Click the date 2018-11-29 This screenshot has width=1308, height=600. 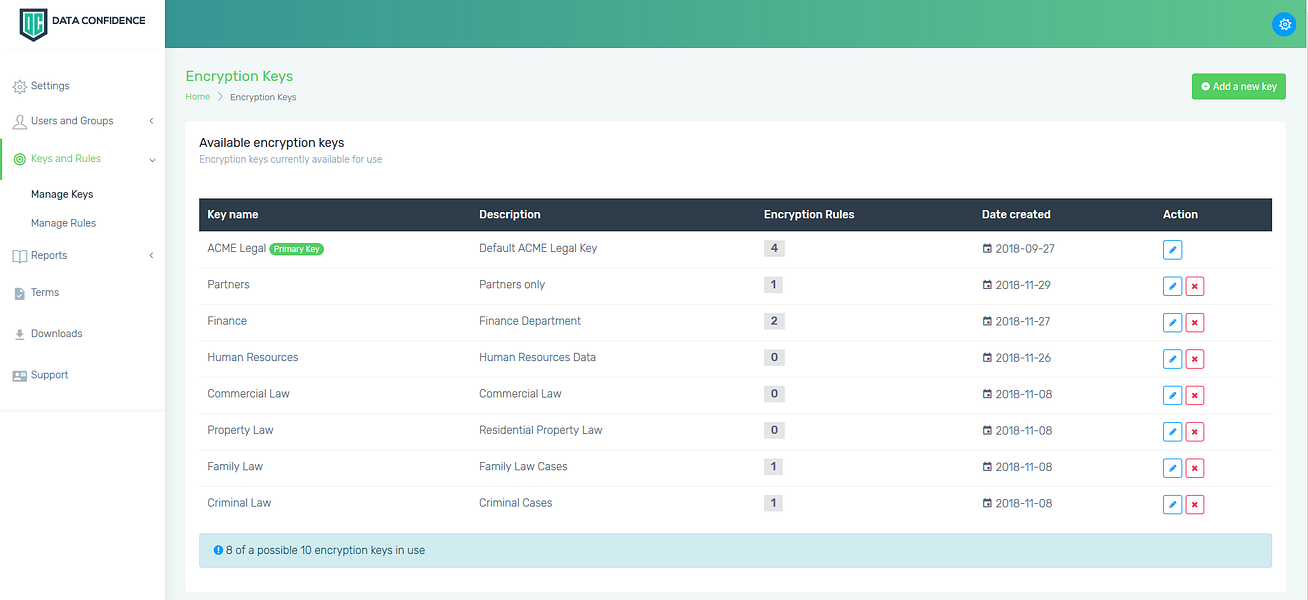[1023, 285]
